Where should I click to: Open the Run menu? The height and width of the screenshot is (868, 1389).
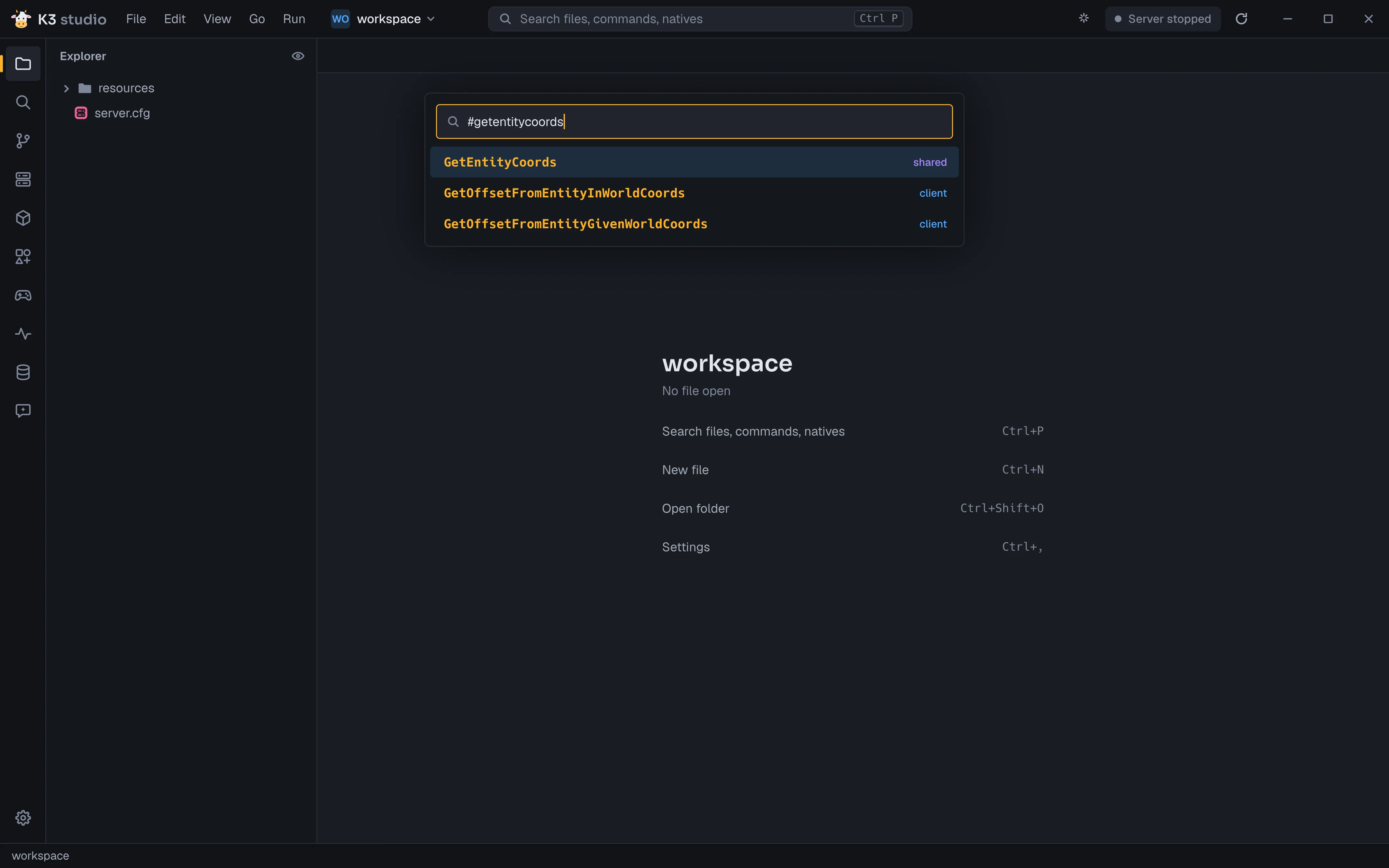[294, 19]
